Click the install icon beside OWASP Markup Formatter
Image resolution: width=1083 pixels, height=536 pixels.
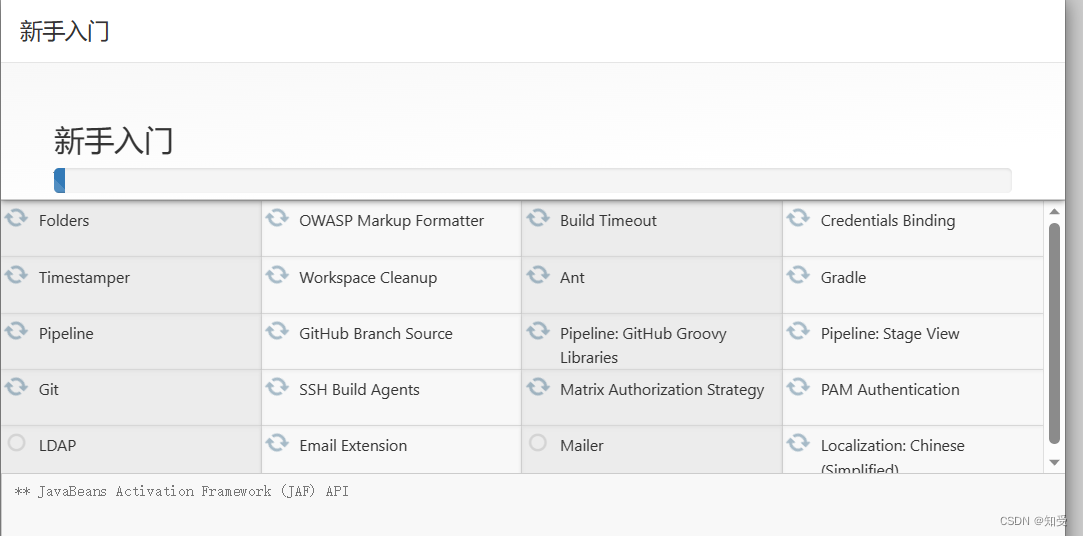click(277, 219)
